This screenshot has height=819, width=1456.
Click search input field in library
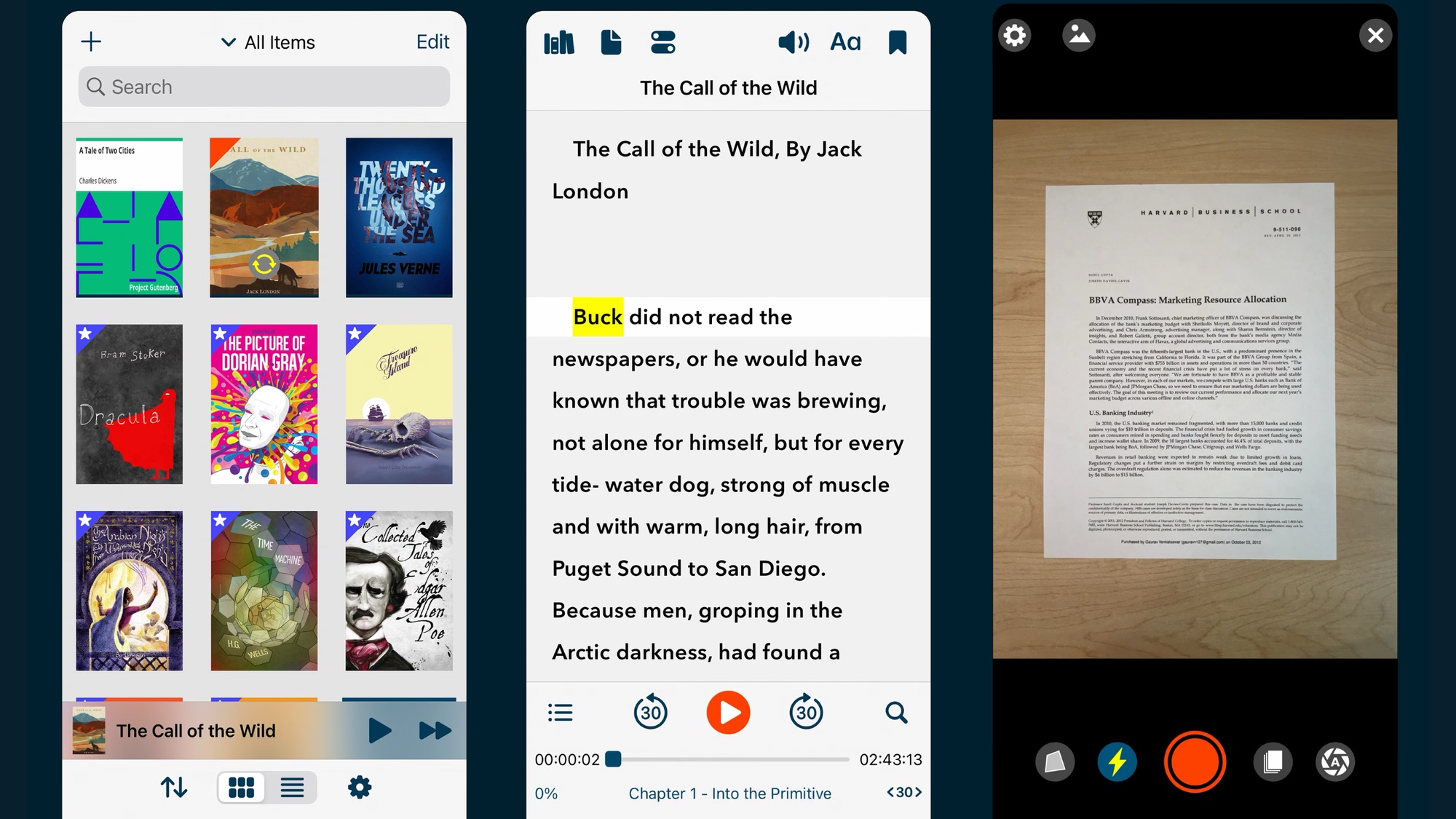point(264,86)
